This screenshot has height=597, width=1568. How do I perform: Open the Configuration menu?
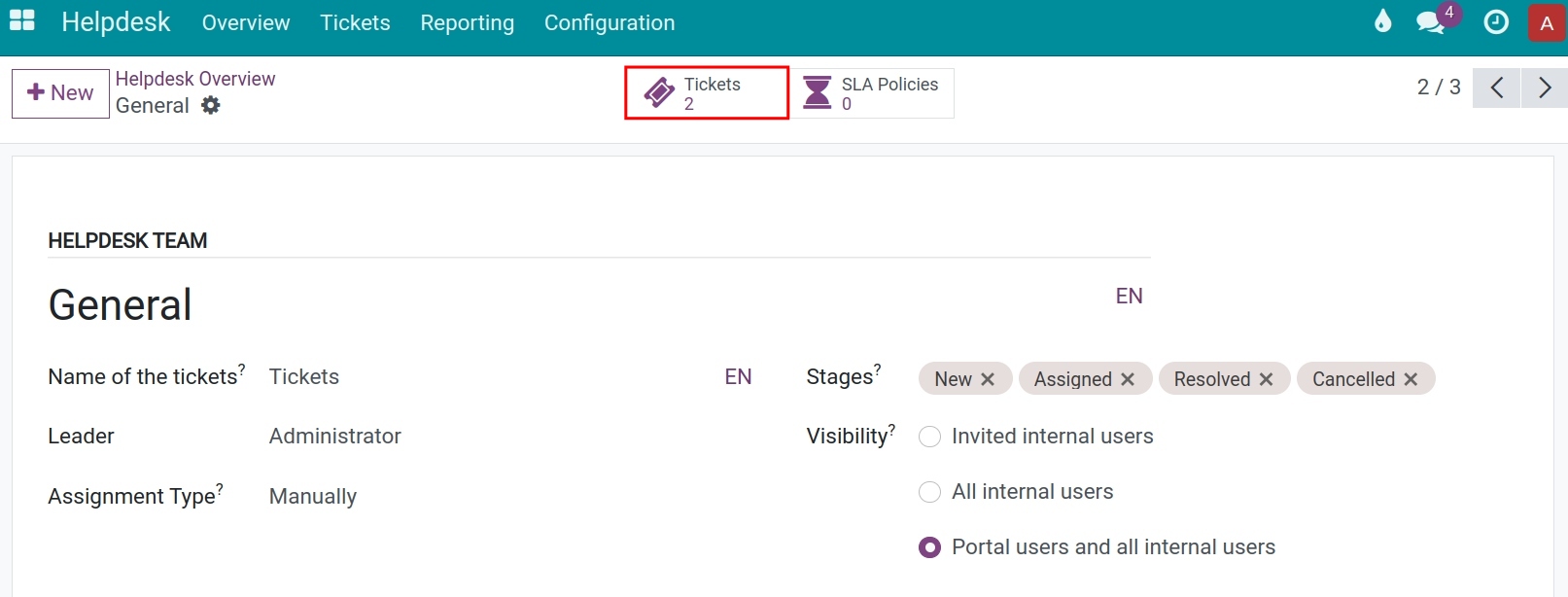point(610,22)
